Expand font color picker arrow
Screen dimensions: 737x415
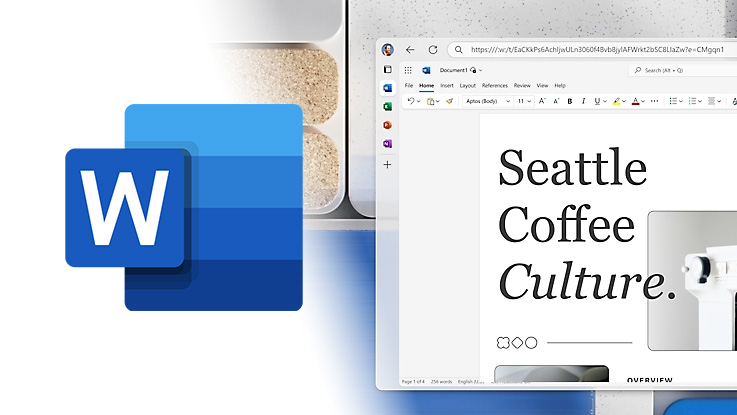tap(643, 102)
